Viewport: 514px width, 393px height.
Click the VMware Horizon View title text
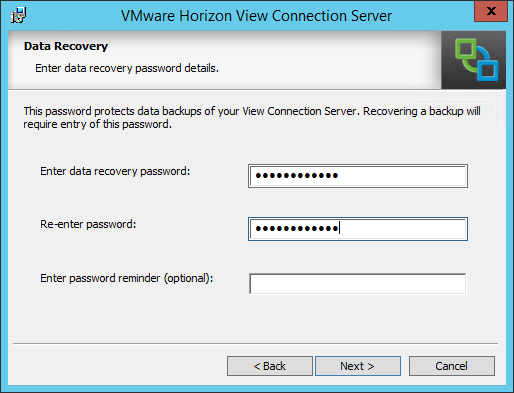point(256,16)
